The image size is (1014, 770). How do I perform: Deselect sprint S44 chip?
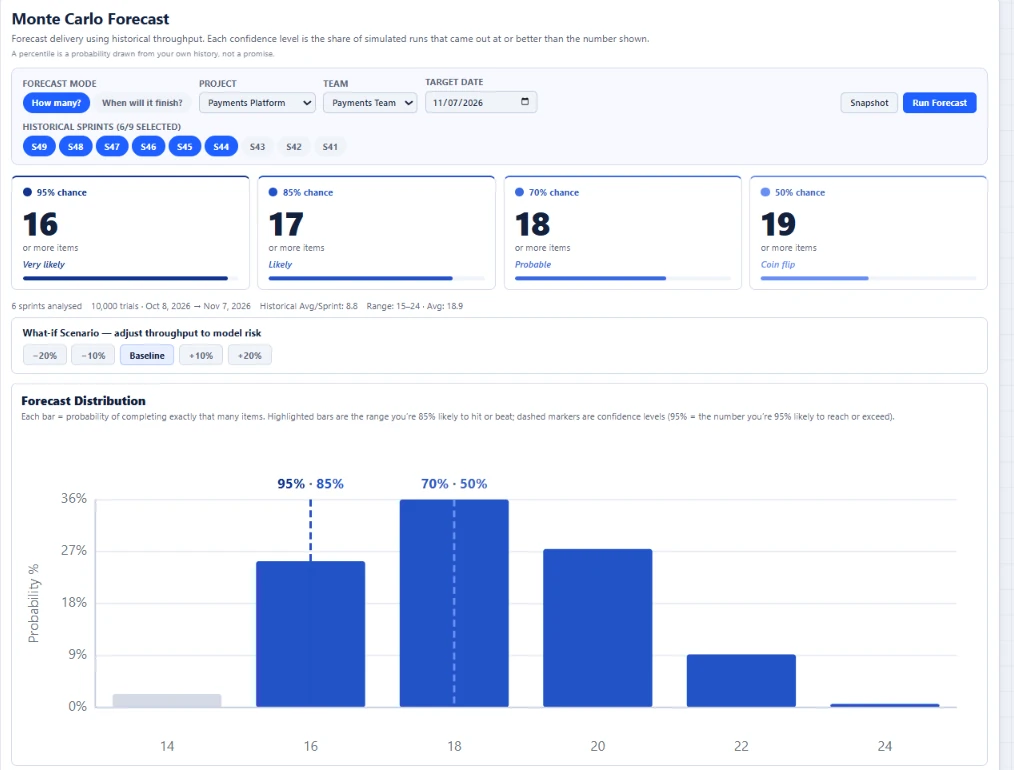click(x=221, y=147)
